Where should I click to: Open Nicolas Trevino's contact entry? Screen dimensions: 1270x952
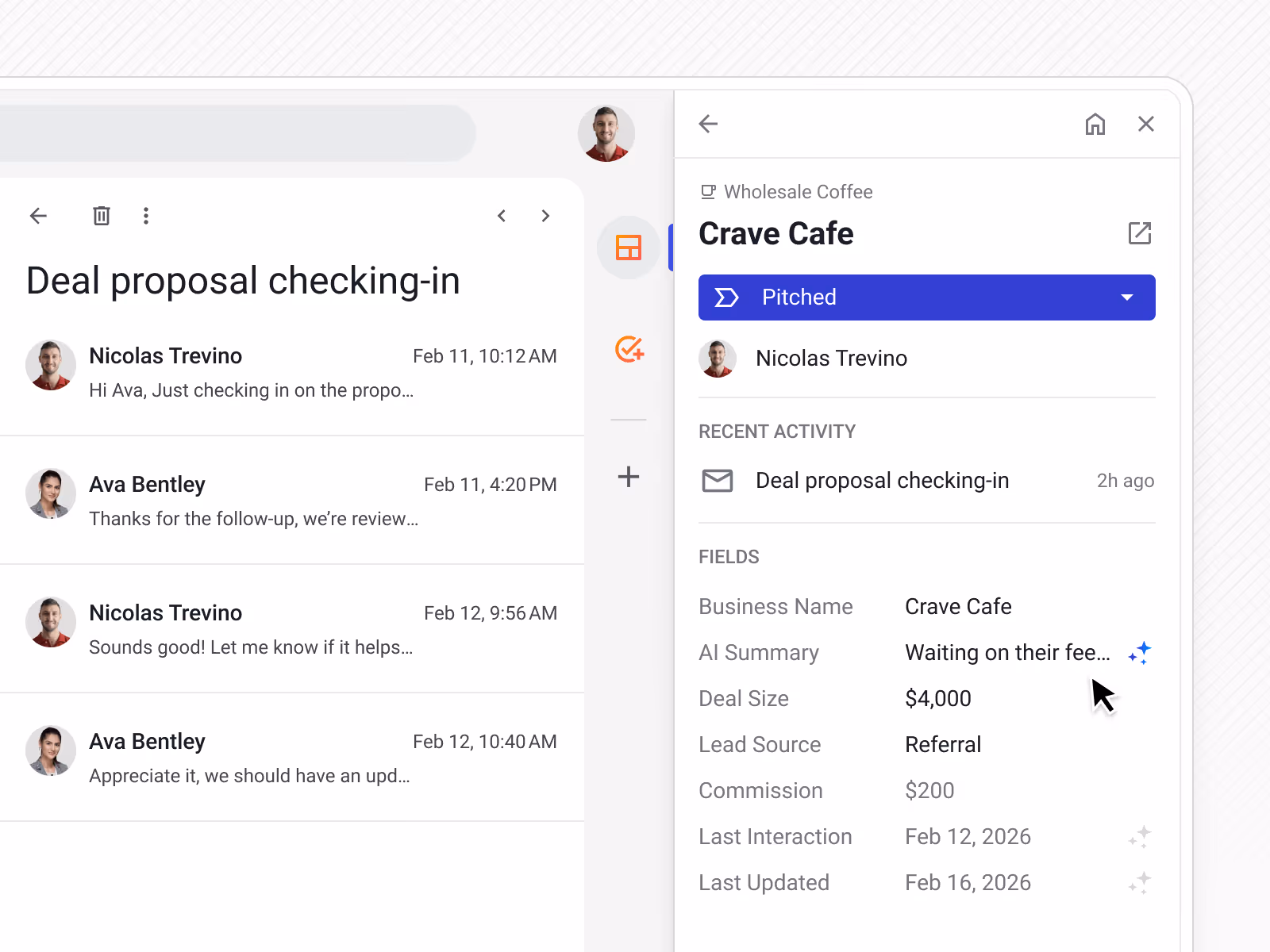(x=831, y=358)
